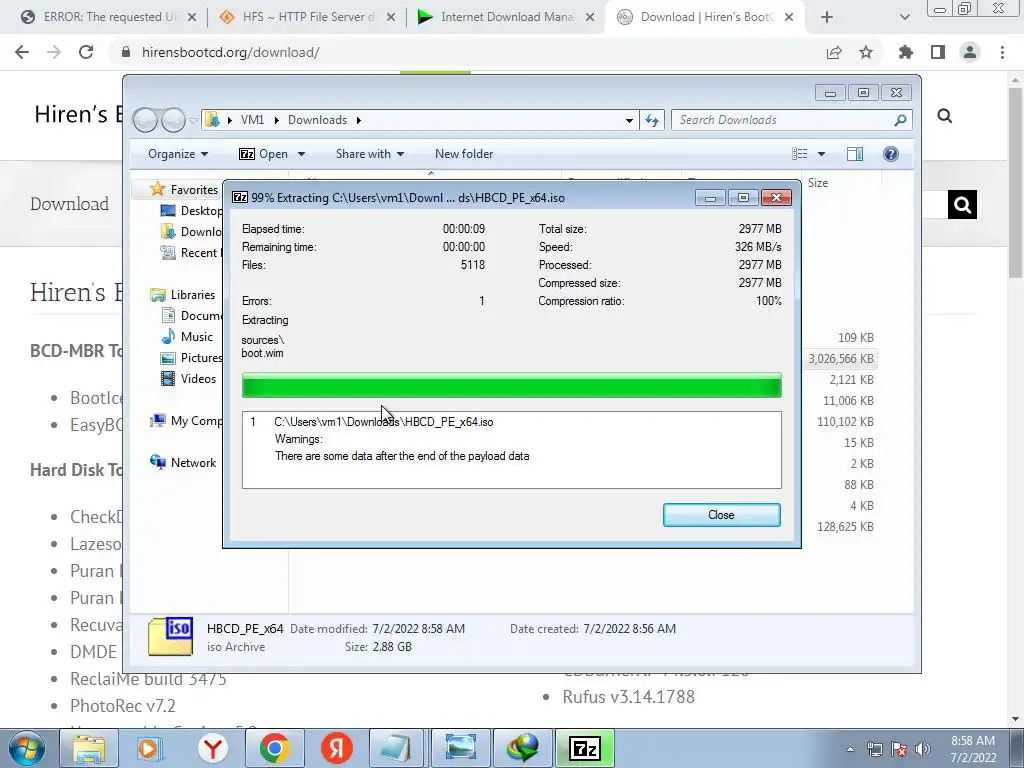Open Chrome three-dot menu
This screenshot has height=768, width=1024.
coord(1002,52)
